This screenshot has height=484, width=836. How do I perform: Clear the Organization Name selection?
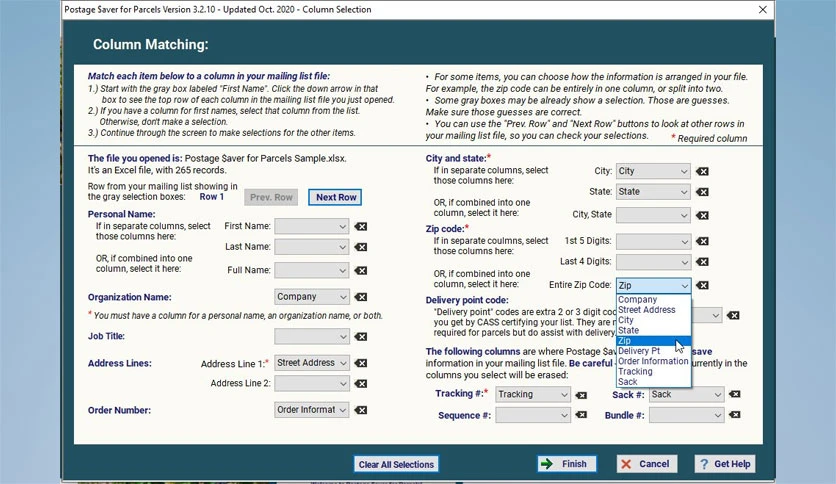tap(361, 297)
